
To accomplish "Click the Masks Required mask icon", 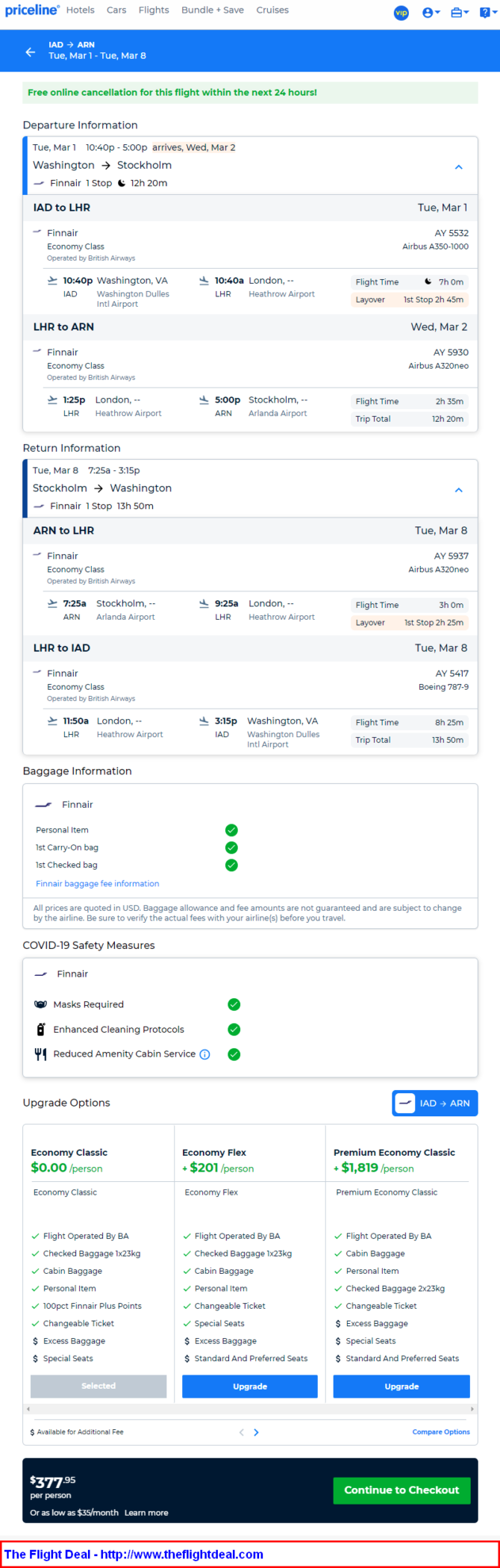I will [x=41, y=1004].
